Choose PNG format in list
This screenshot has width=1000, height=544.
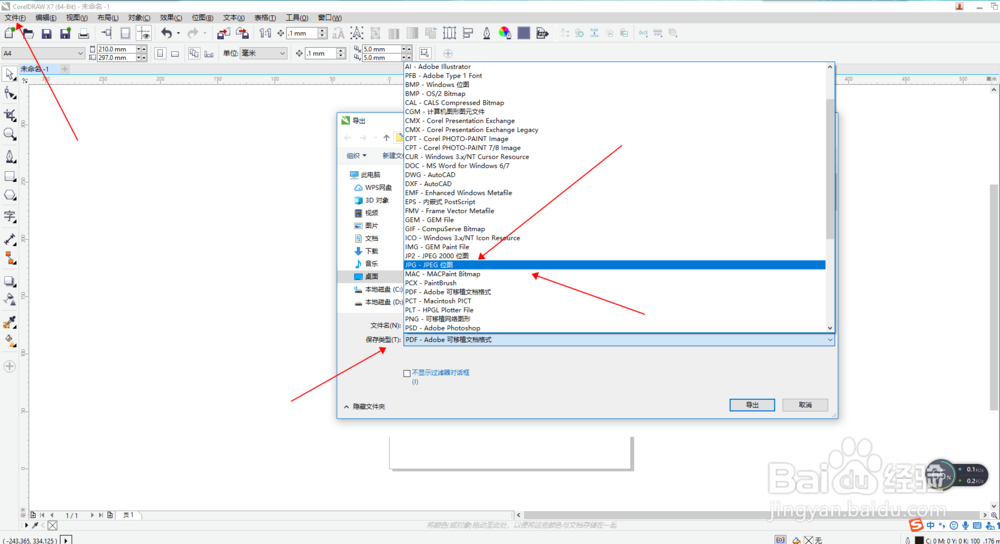[615, 319]
